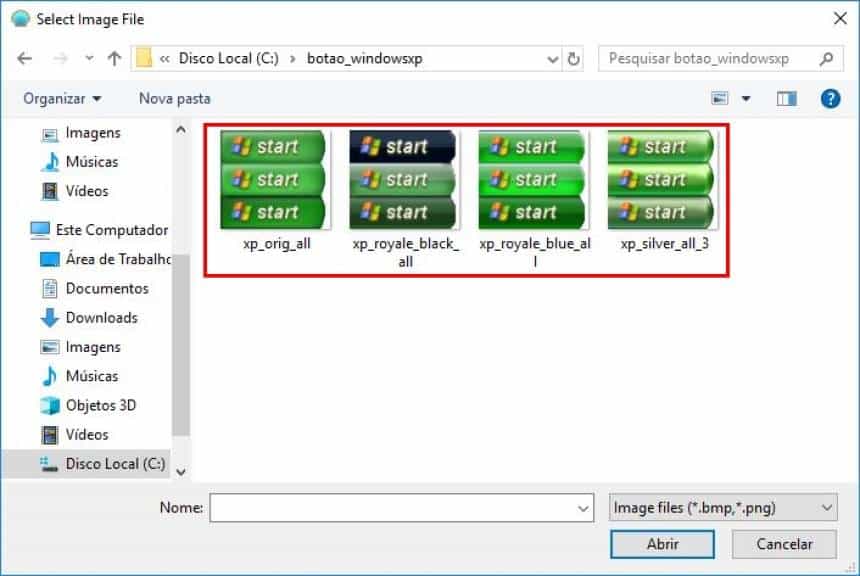Viewport: 860px width, 576px height.
Task: Select Disco Local (C:) in address path
Action: click(x=228, y=58)
